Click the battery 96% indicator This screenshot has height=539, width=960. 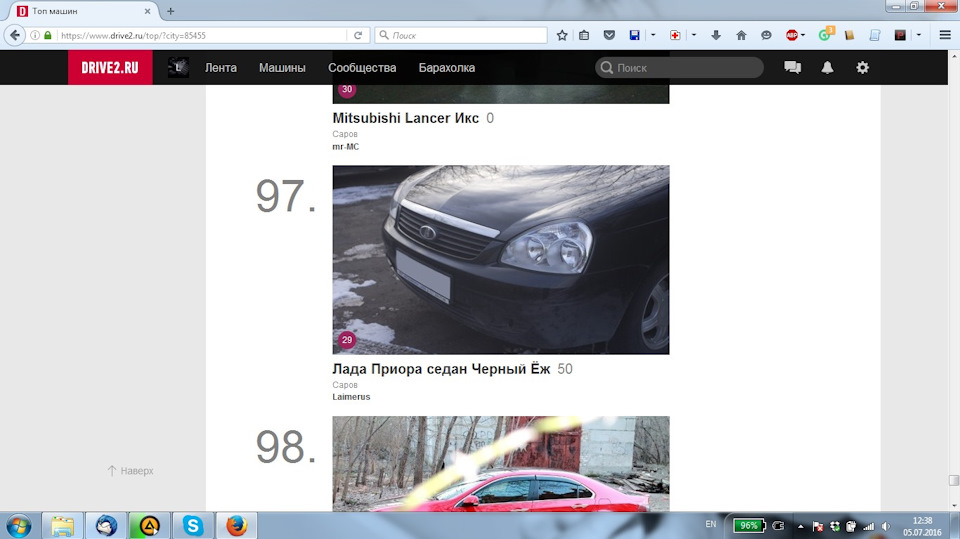(x=749, y=526)
